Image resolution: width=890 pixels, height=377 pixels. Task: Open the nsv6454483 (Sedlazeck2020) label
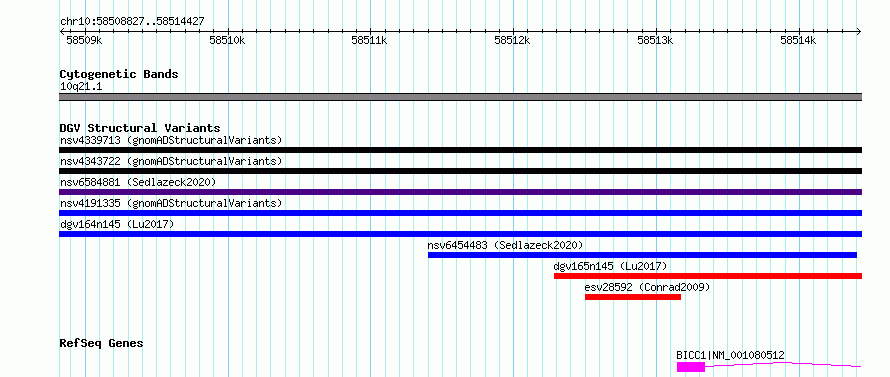(x=505, y=245)
